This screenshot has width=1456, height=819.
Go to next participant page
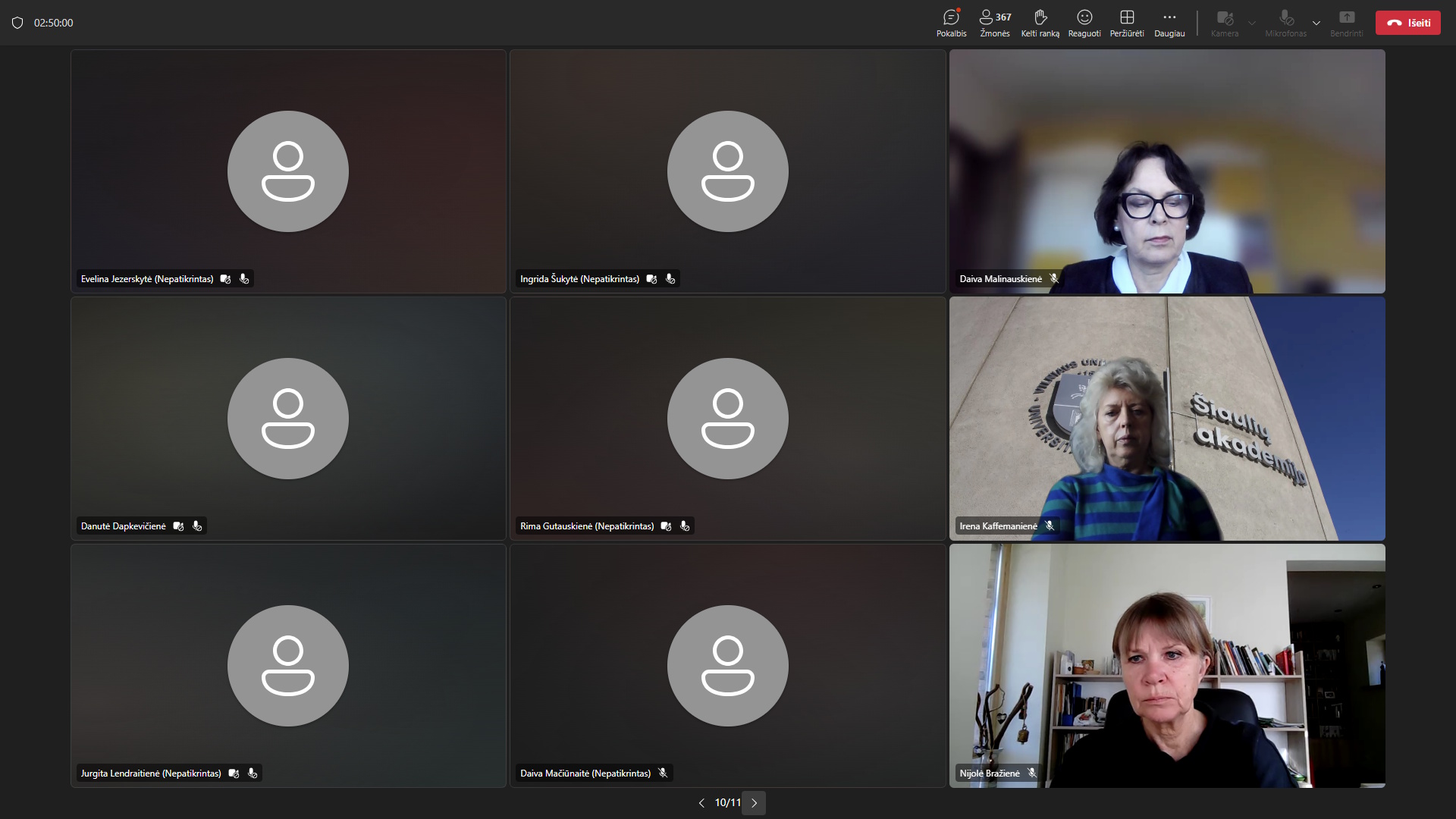pos(754,802)
